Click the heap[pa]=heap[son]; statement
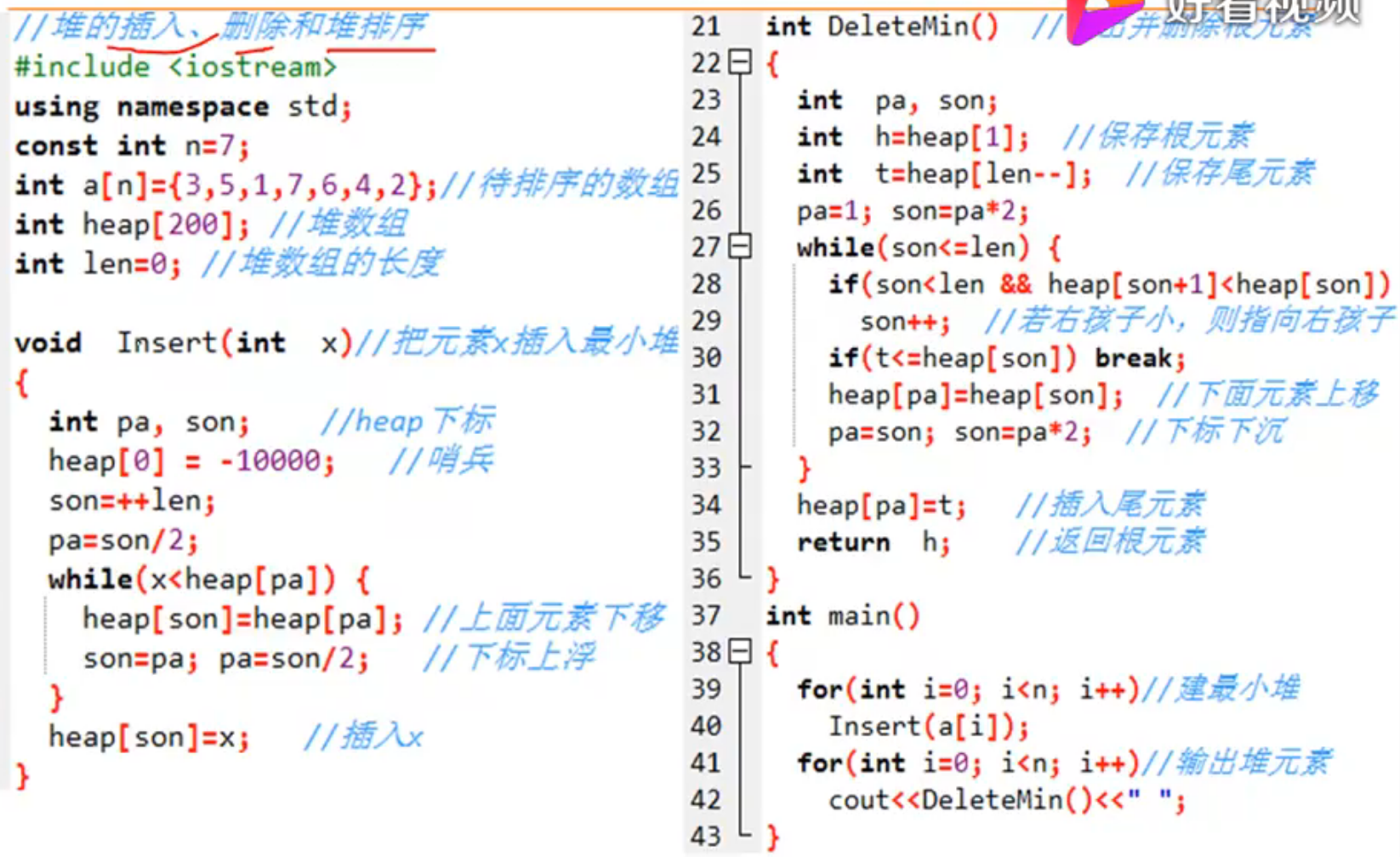 click(976, 395)
